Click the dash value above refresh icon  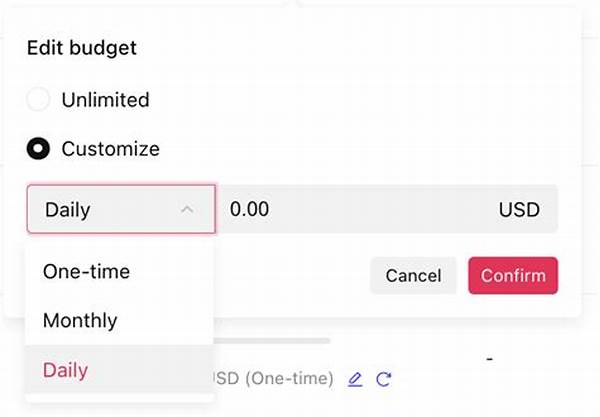pyautogui.click(x=489, y=359)
